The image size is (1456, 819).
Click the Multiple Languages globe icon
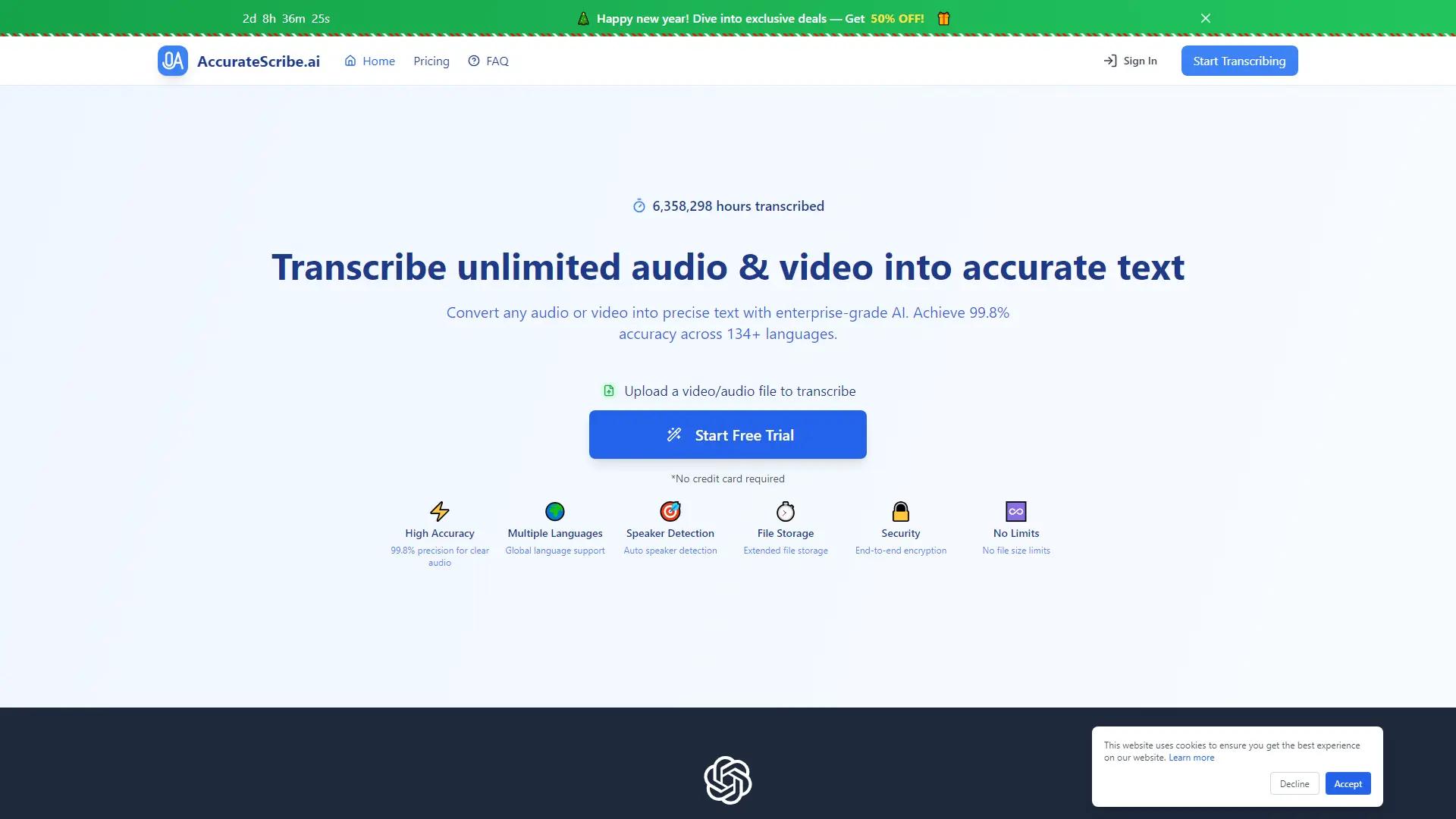[x=554, y=511]
